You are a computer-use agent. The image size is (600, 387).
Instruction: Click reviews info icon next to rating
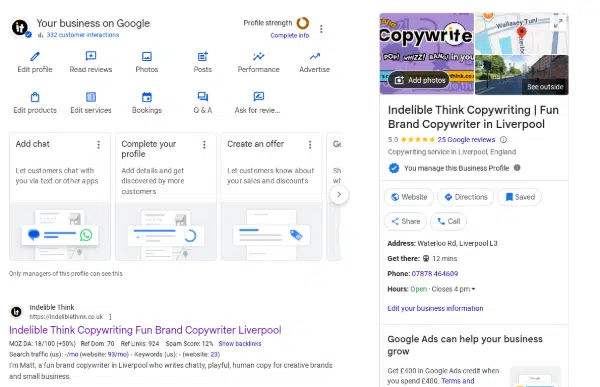[504, 140]
